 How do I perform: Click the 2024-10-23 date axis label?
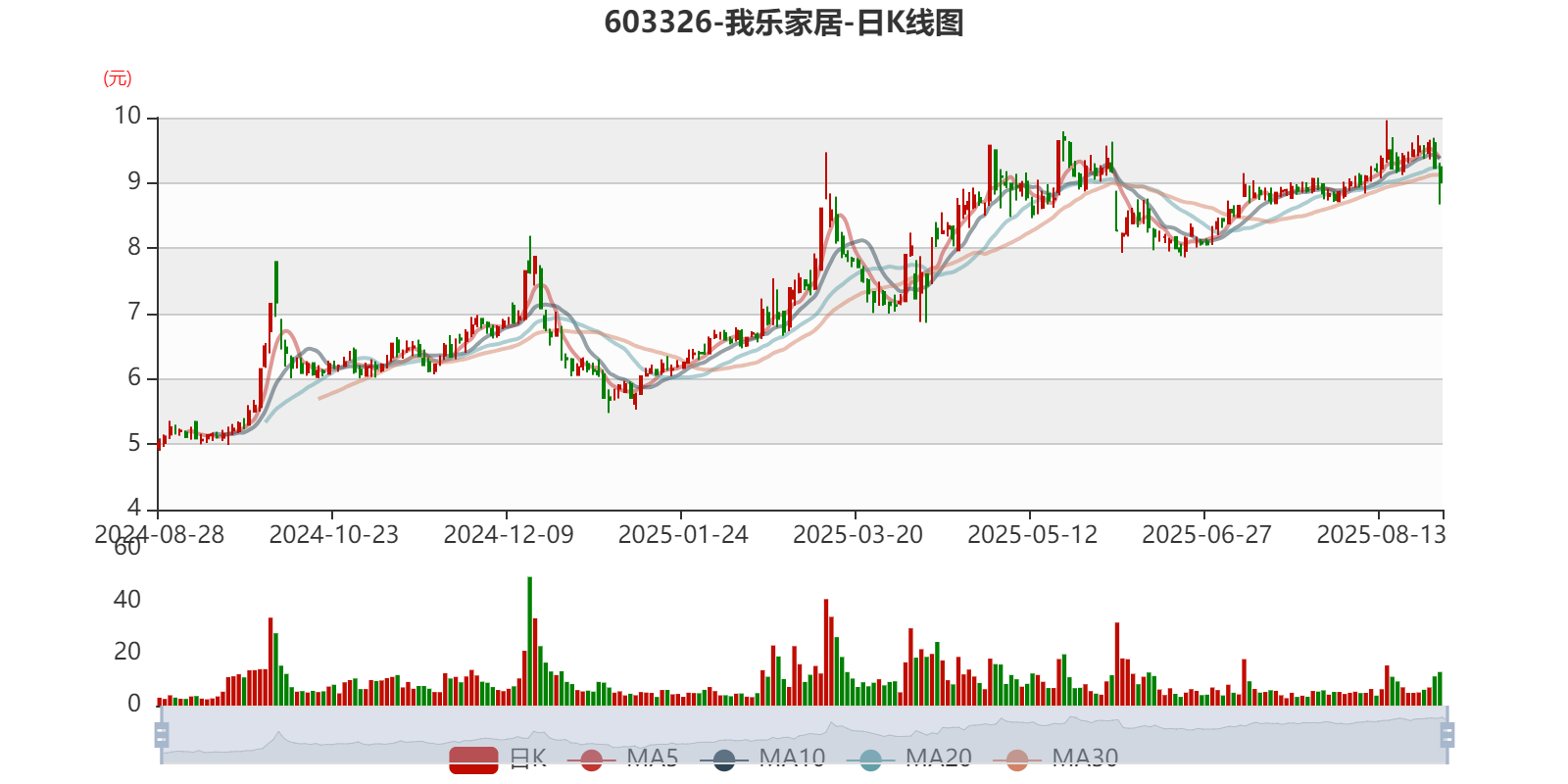pyautogui.click(x=333, y=535)
